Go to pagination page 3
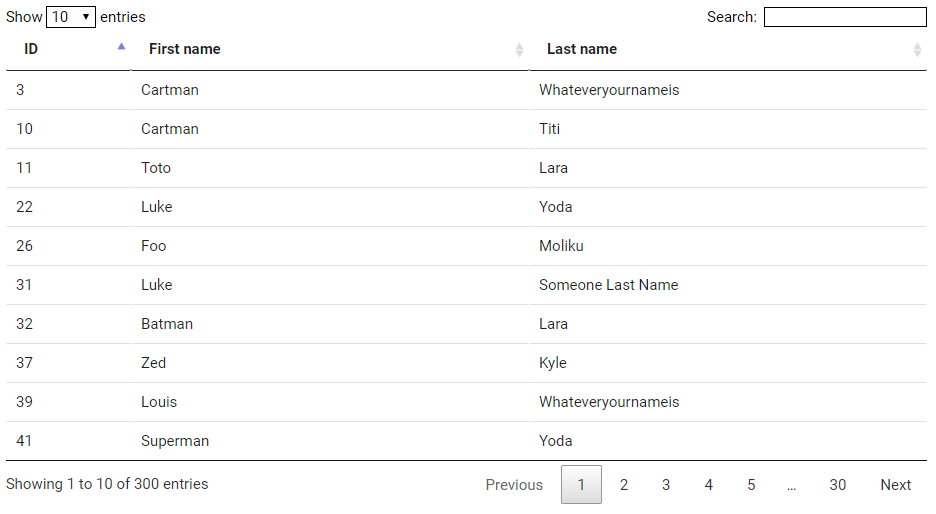 coord(666,485)
